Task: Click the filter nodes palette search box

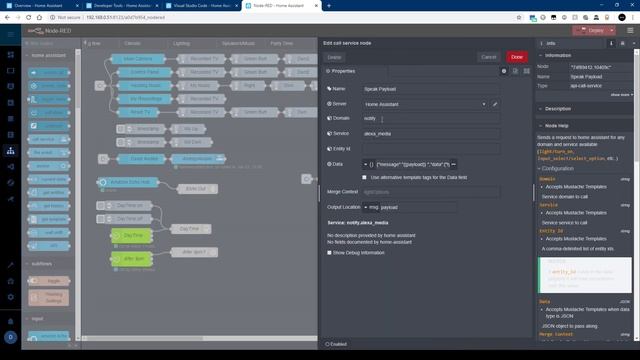Action: click(51, 43)
